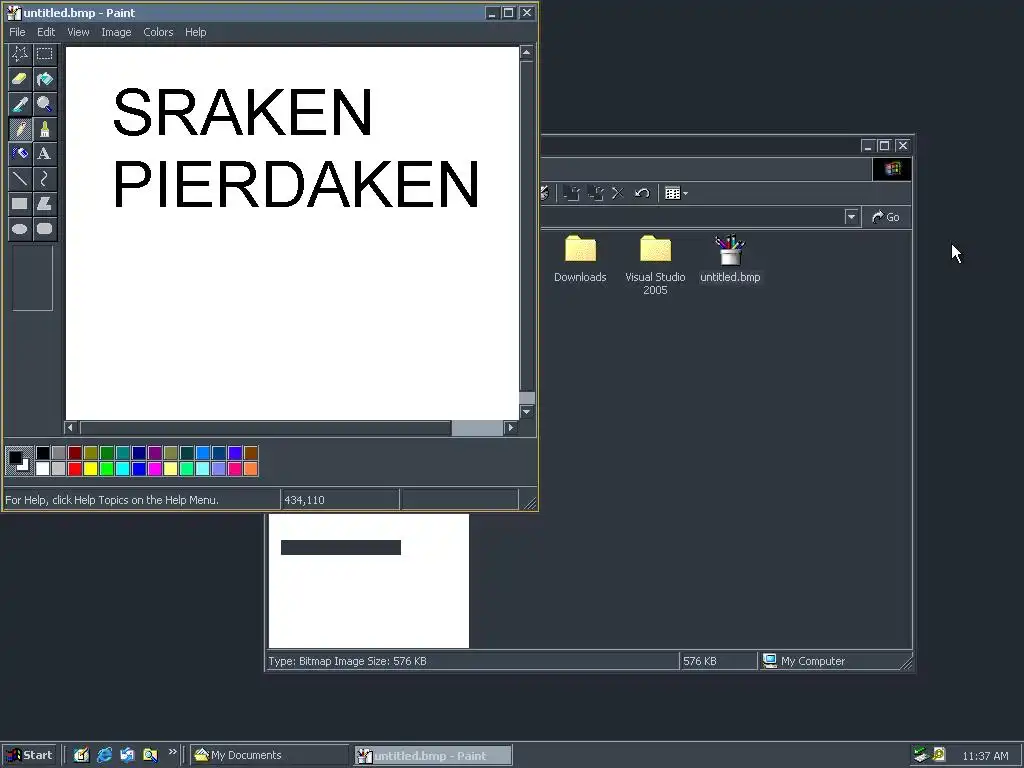The width and height of the screenshot is (1024, 768).
Task: Choose the black color swatch
Action: click(x=42, y=453)
